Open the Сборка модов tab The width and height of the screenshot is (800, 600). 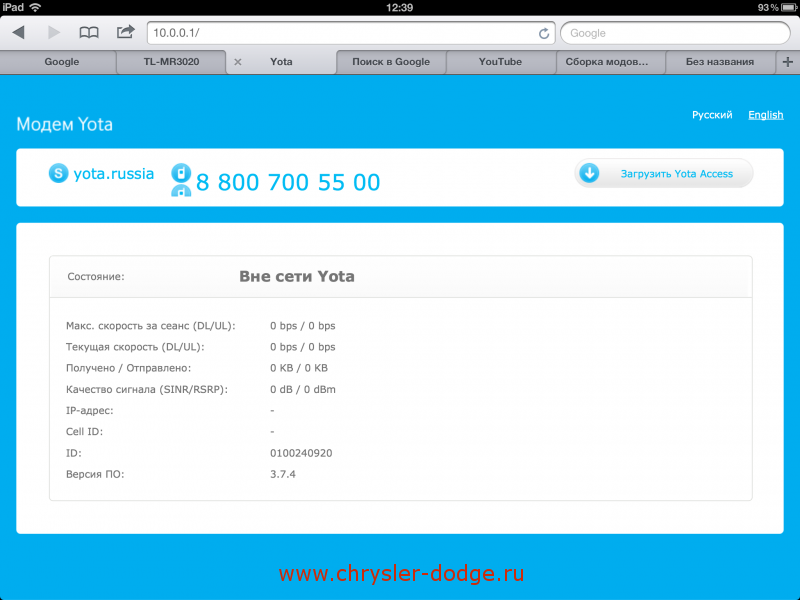tap(610, 62)
